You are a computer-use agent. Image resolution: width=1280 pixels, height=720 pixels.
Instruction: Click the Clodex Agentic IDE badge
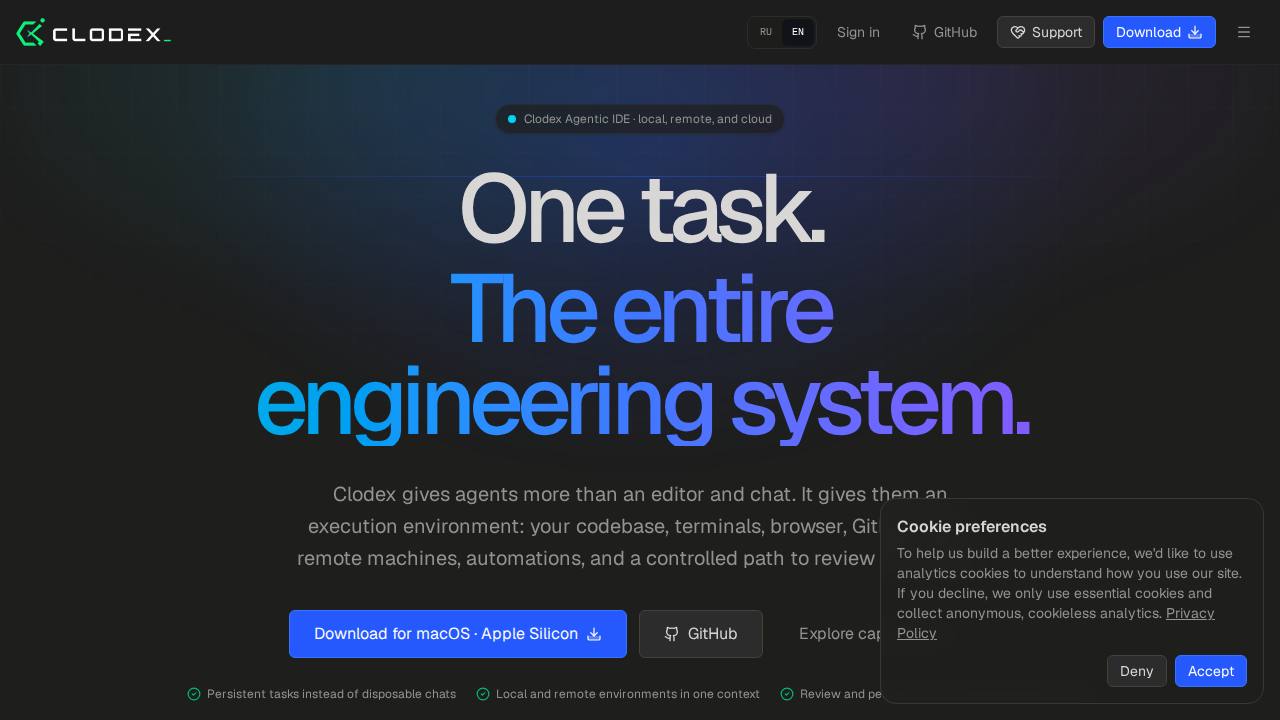(640, 119)
